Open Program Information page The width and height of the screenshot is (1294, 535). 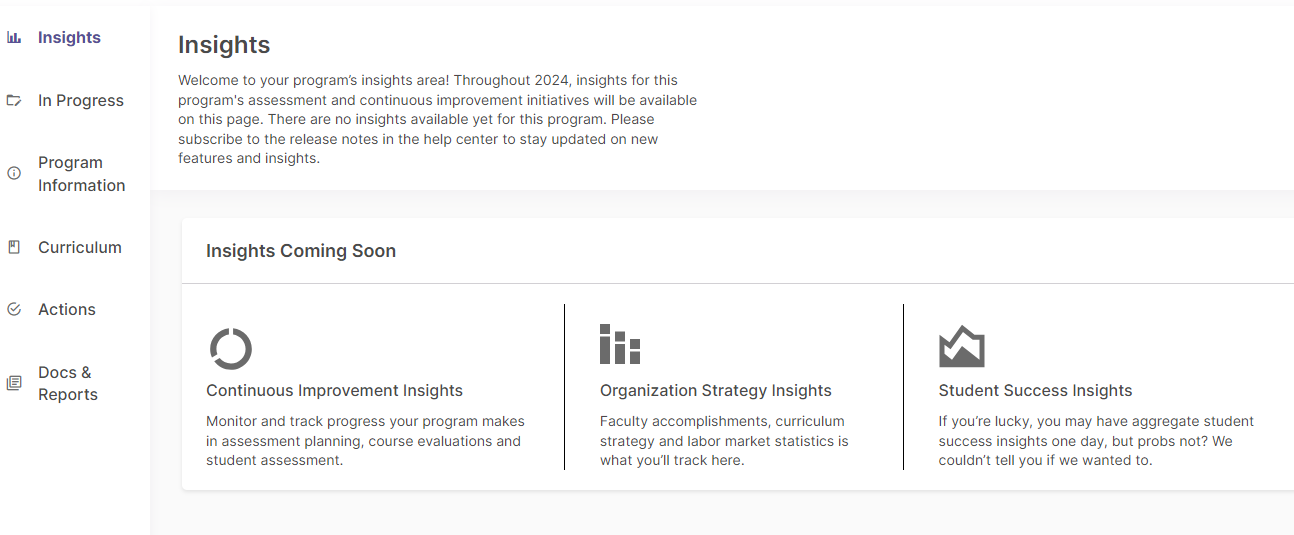click(x=82, y=174)
